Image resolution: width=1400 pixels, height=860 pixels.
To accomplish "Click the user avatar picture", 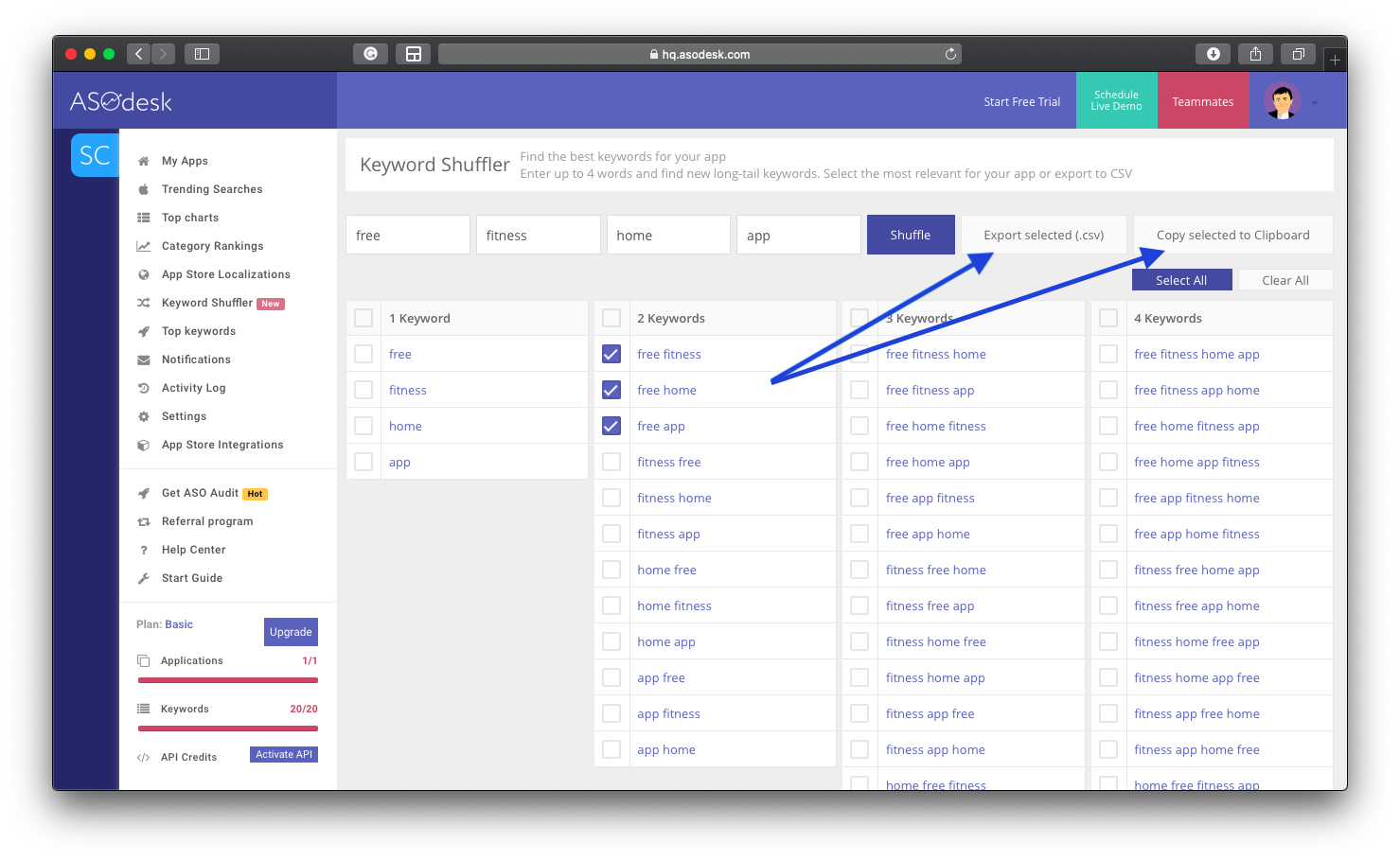I will point(1282,101).
